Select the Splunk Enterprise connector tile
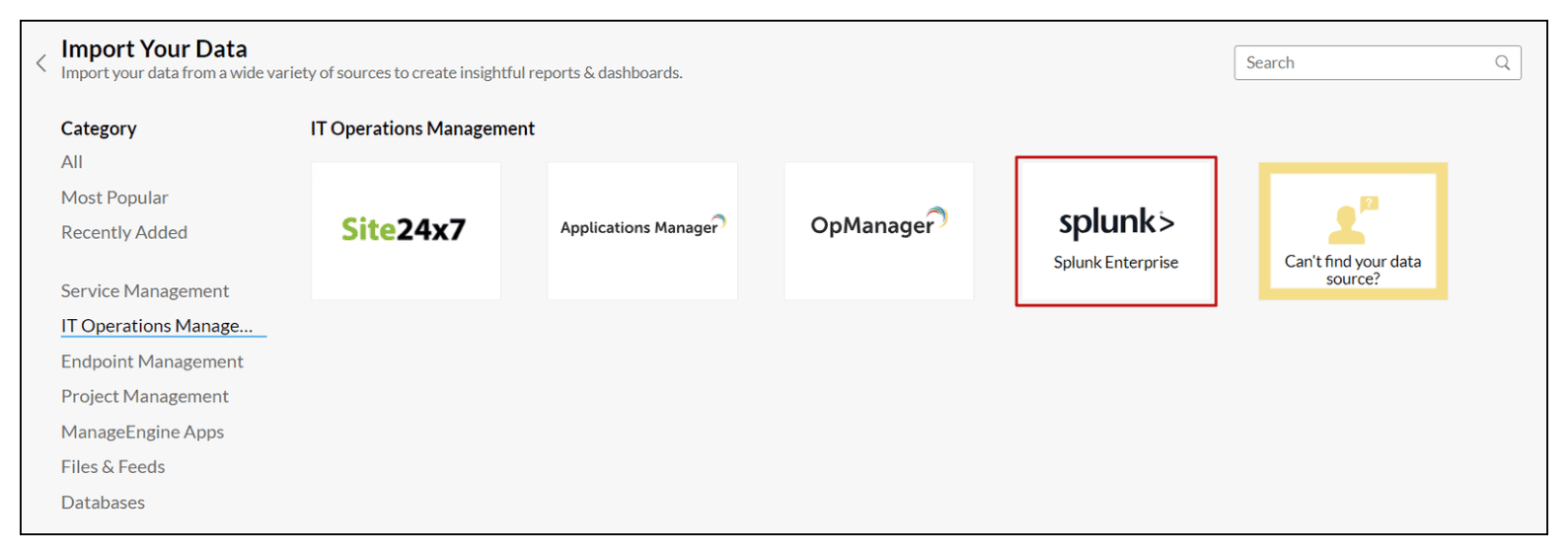1568x555 pixels. pyautogui.click(x=1116, y=231)
